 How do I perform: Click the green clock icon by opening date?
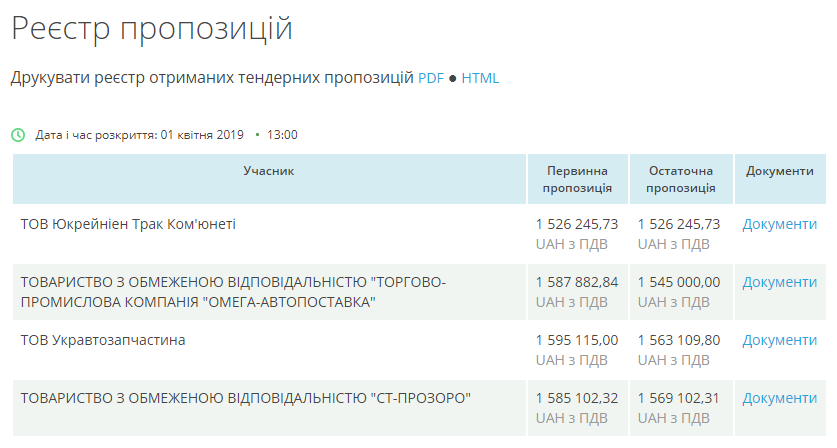pyautogui.click(x=17, y=134)
